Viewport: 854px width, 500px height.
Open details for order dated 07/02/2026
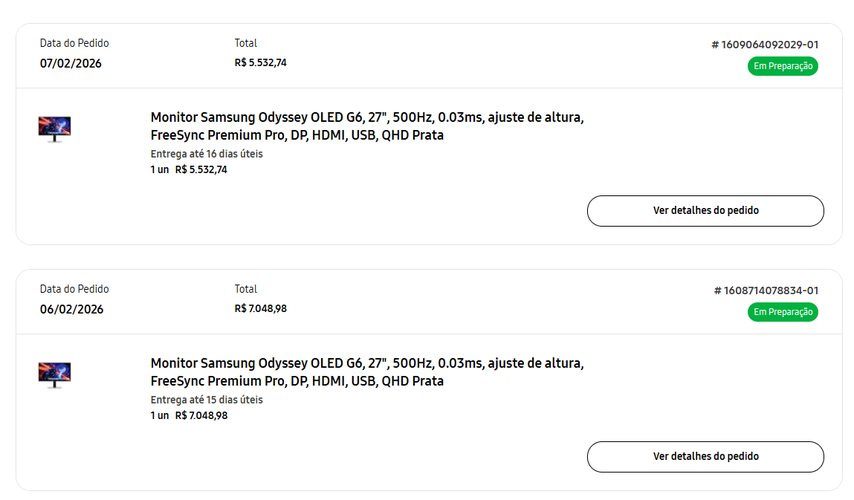(705, 211)
